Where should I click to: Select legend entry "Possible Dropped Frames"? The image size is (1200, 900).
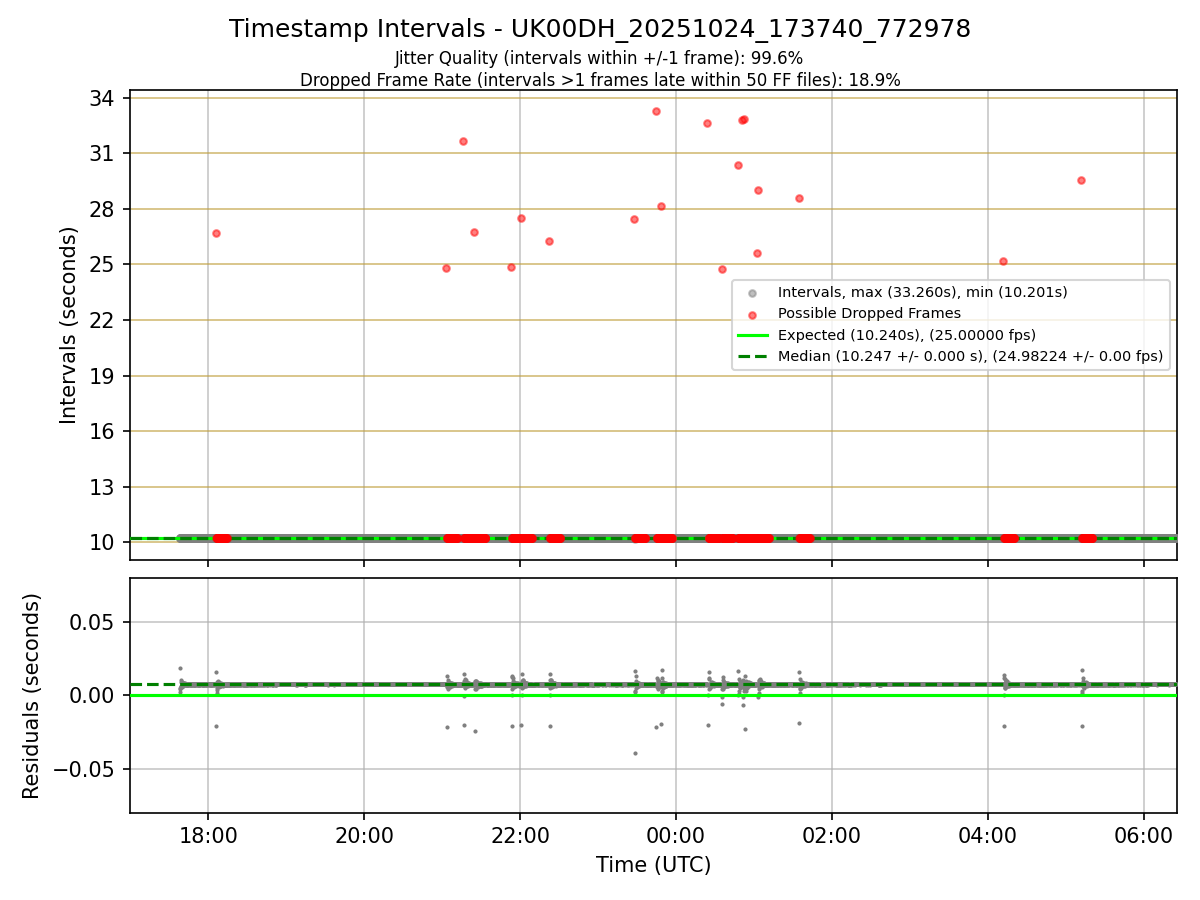point(869,313)
